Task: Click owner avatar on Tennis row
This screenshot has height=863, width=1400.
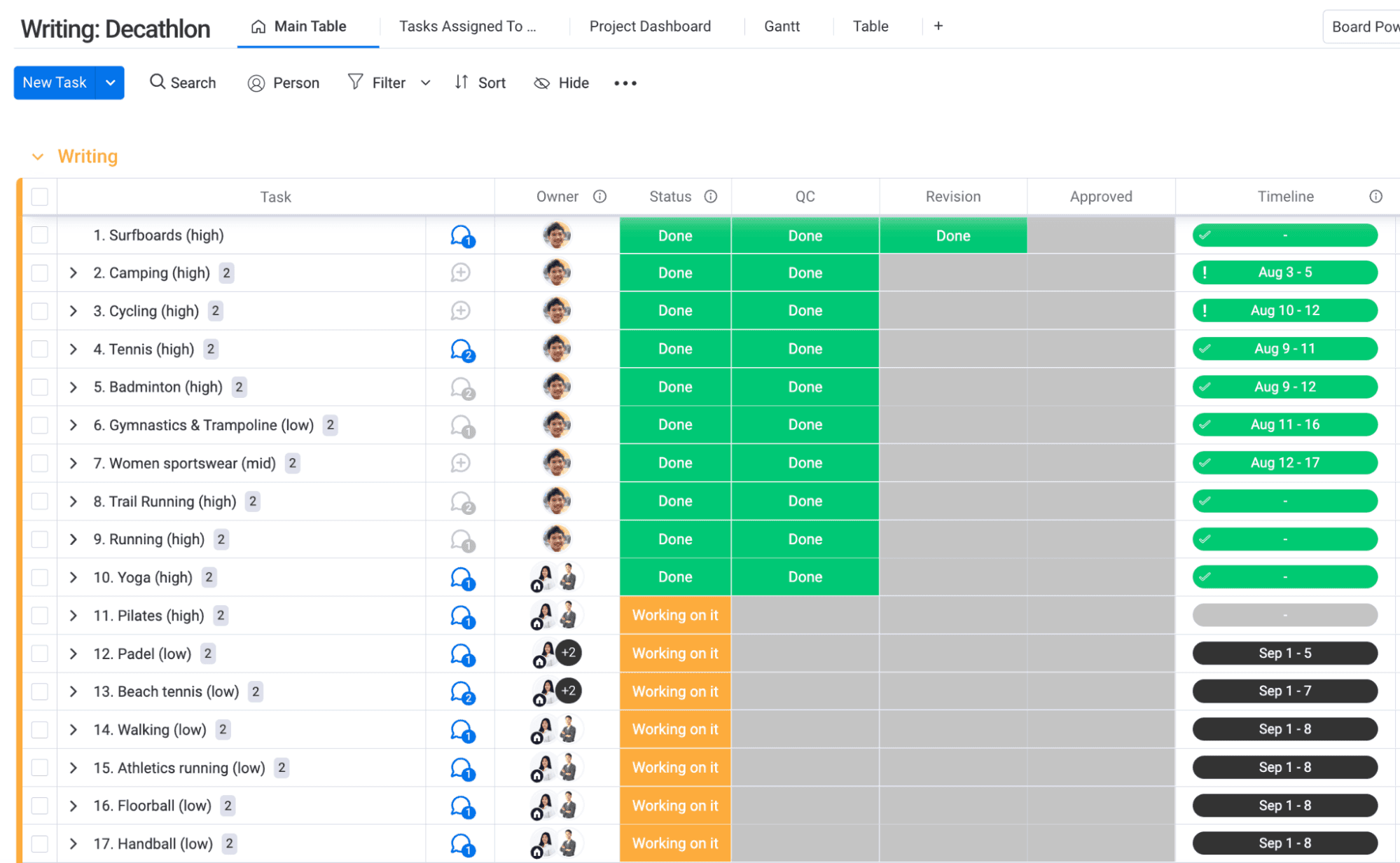Action: pyautogui.click(x=557, y=349)
